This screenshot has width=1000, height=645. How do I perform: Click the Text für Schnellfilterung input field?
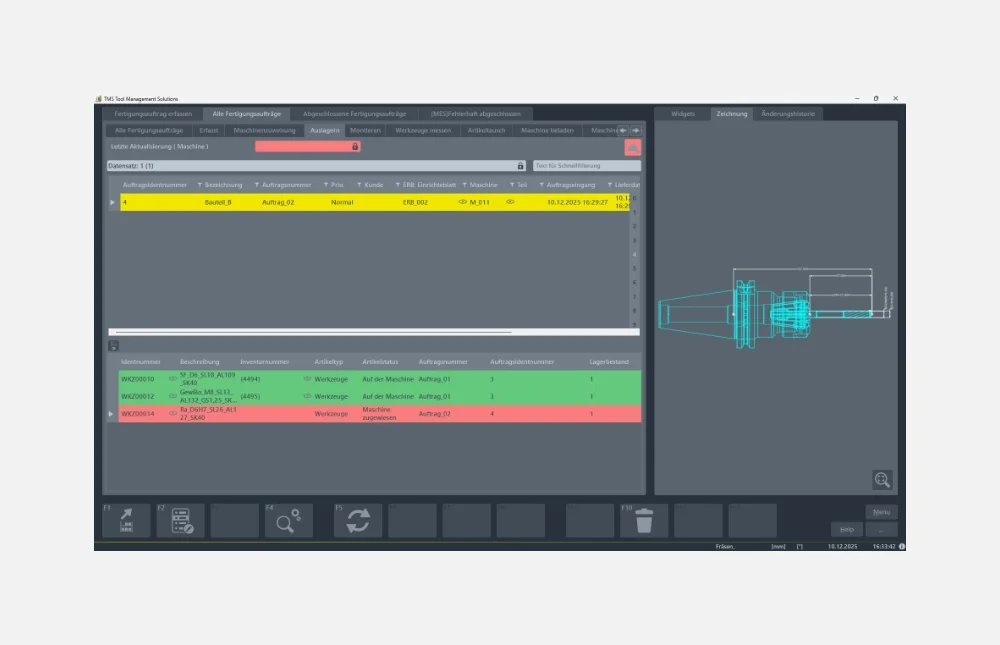pyautogui.click(x=586, y=166)
